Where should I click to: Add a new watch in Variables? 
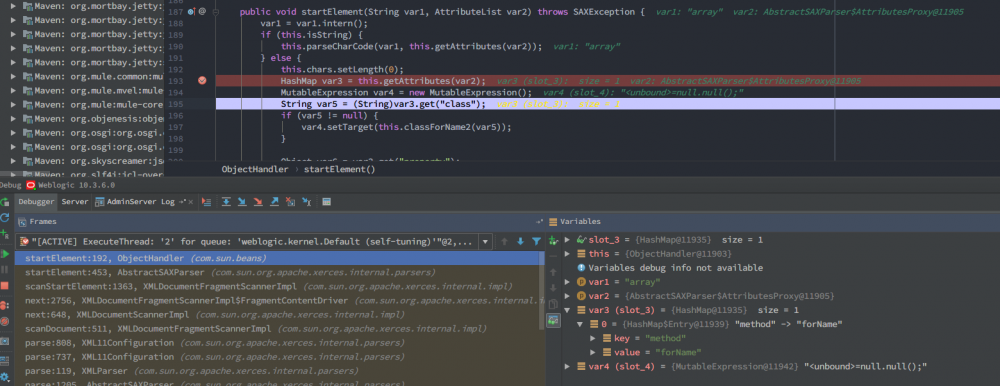click(553, 240)
